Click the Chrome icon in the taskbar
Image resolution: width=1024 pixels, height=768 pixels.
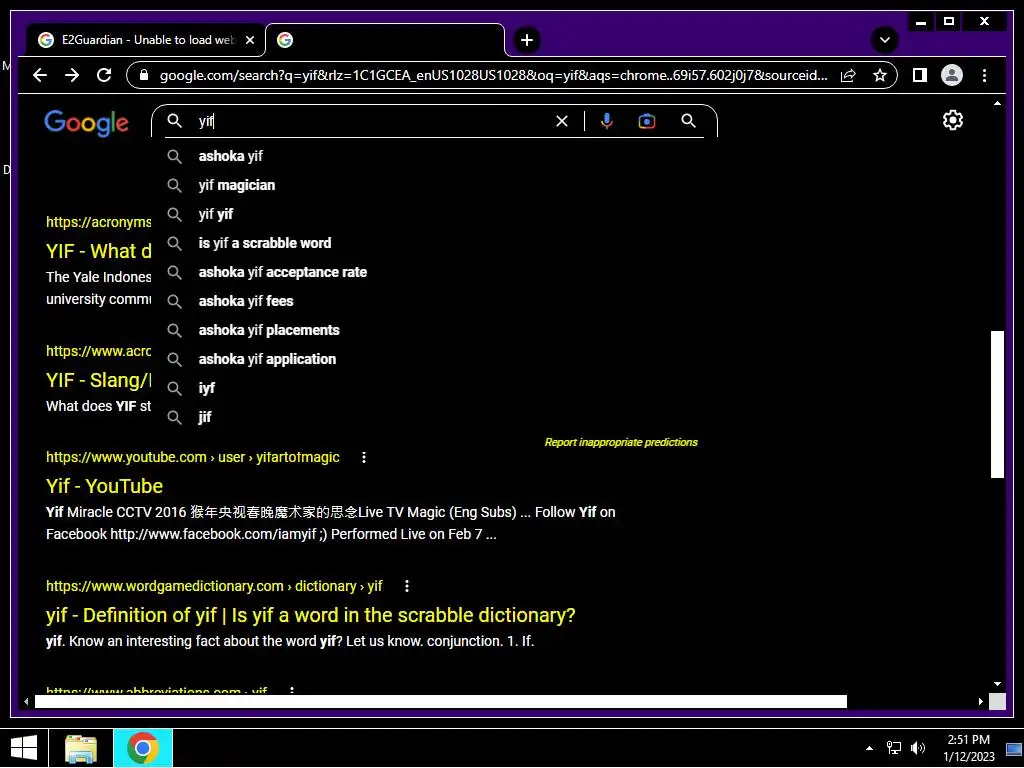point(143,748)
